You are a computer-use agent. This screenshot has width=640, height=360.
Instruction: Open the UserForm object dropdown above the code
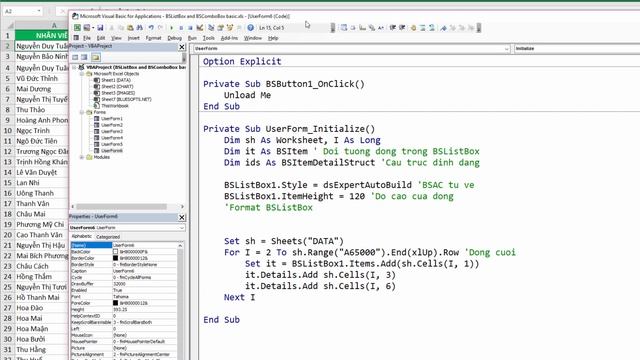(507, 49)
